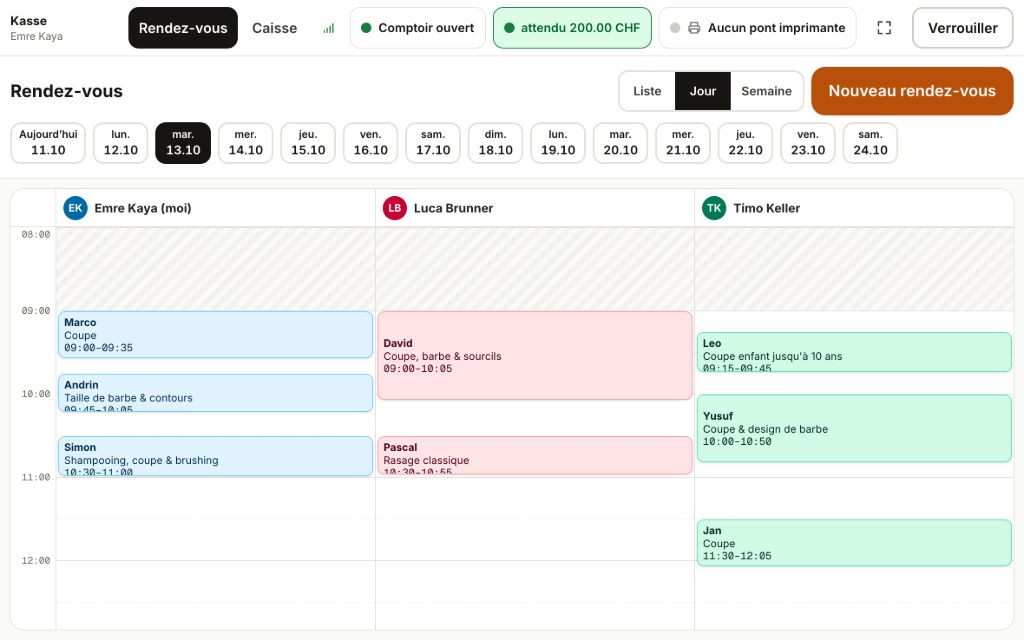Select date sam. 17.10
Image resolution: width=1024 pixels, height=640 pixels.
click(433, 142)
